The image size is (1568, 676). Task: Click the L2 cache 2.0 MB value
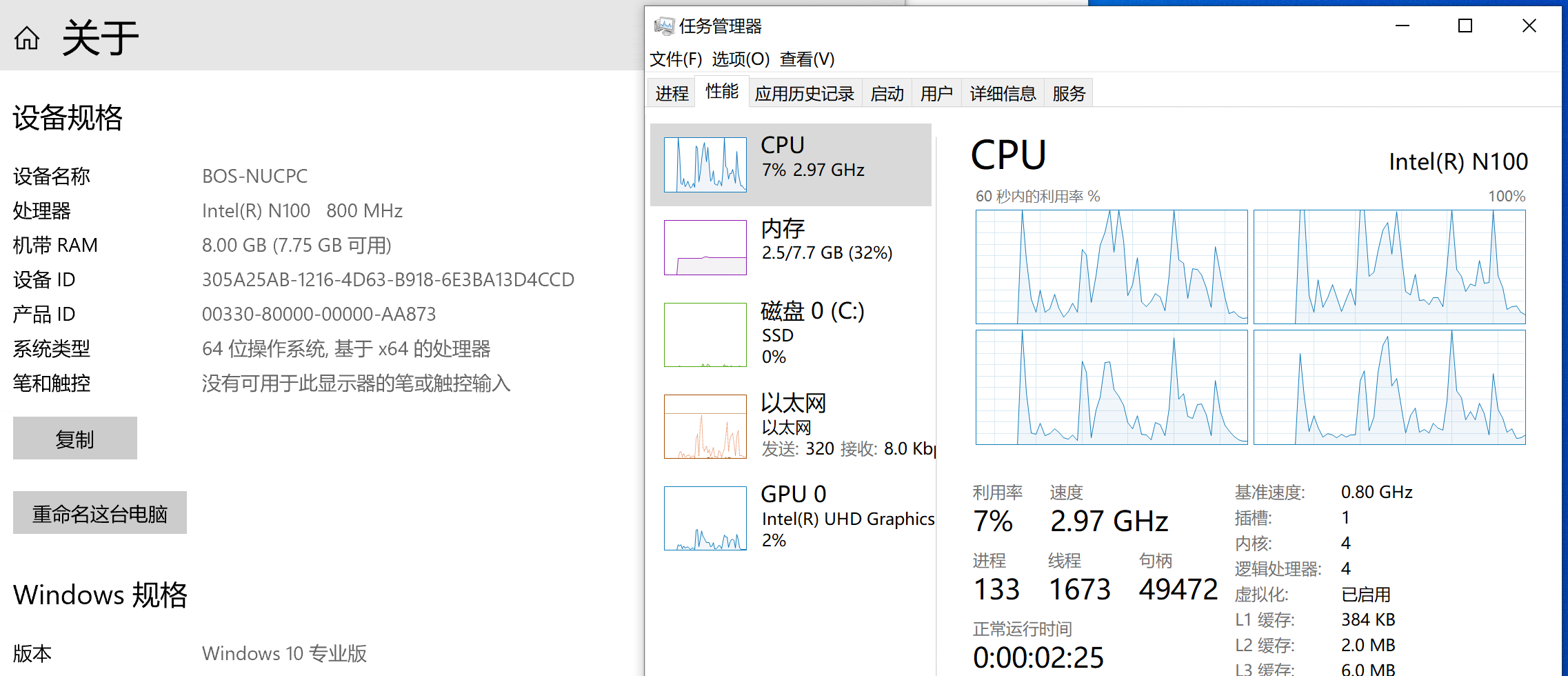(1368, 645)
